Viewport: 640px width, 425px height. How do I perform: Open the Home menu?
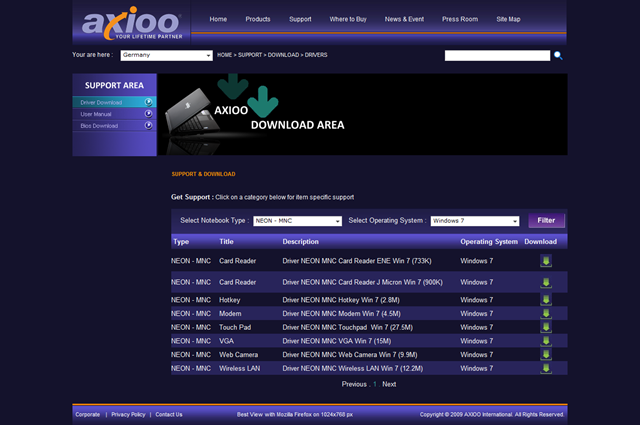tap(218, 19)
